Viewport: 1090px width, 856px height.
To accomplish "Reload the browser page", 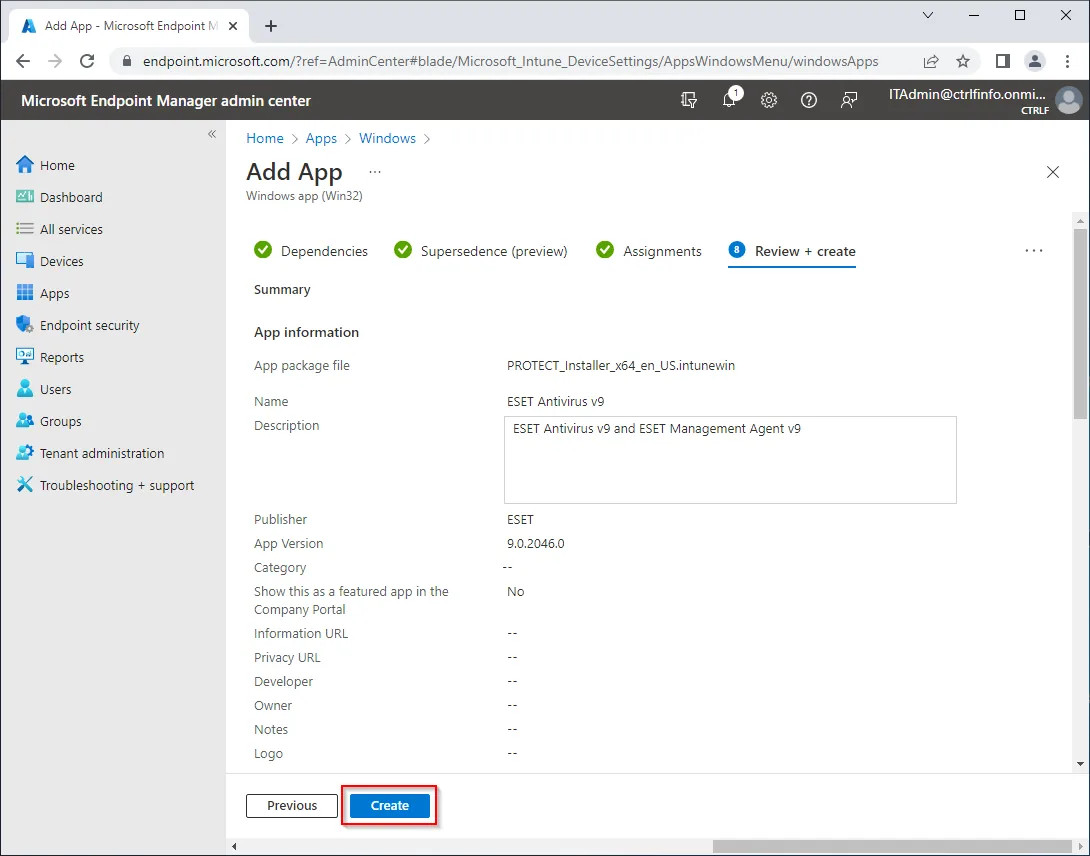I will point(87,61).
